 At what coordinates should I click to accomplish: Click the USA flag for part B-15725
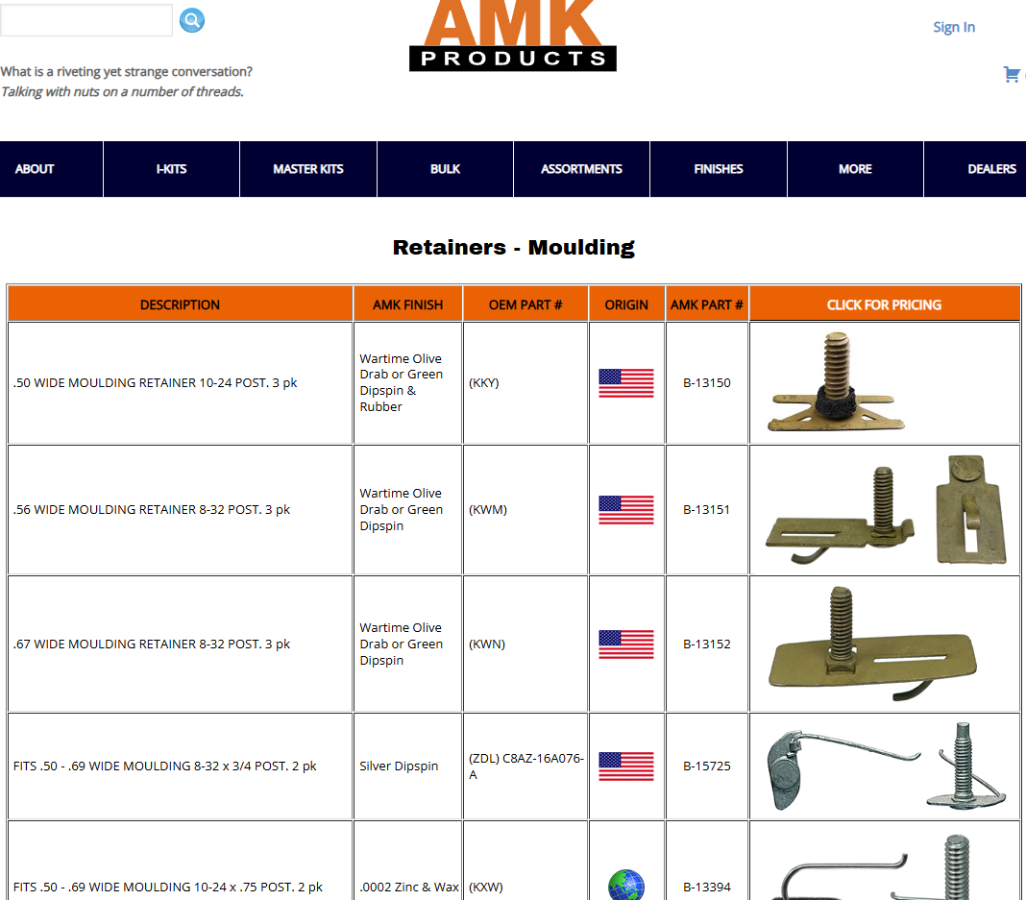tap(626, 766)
